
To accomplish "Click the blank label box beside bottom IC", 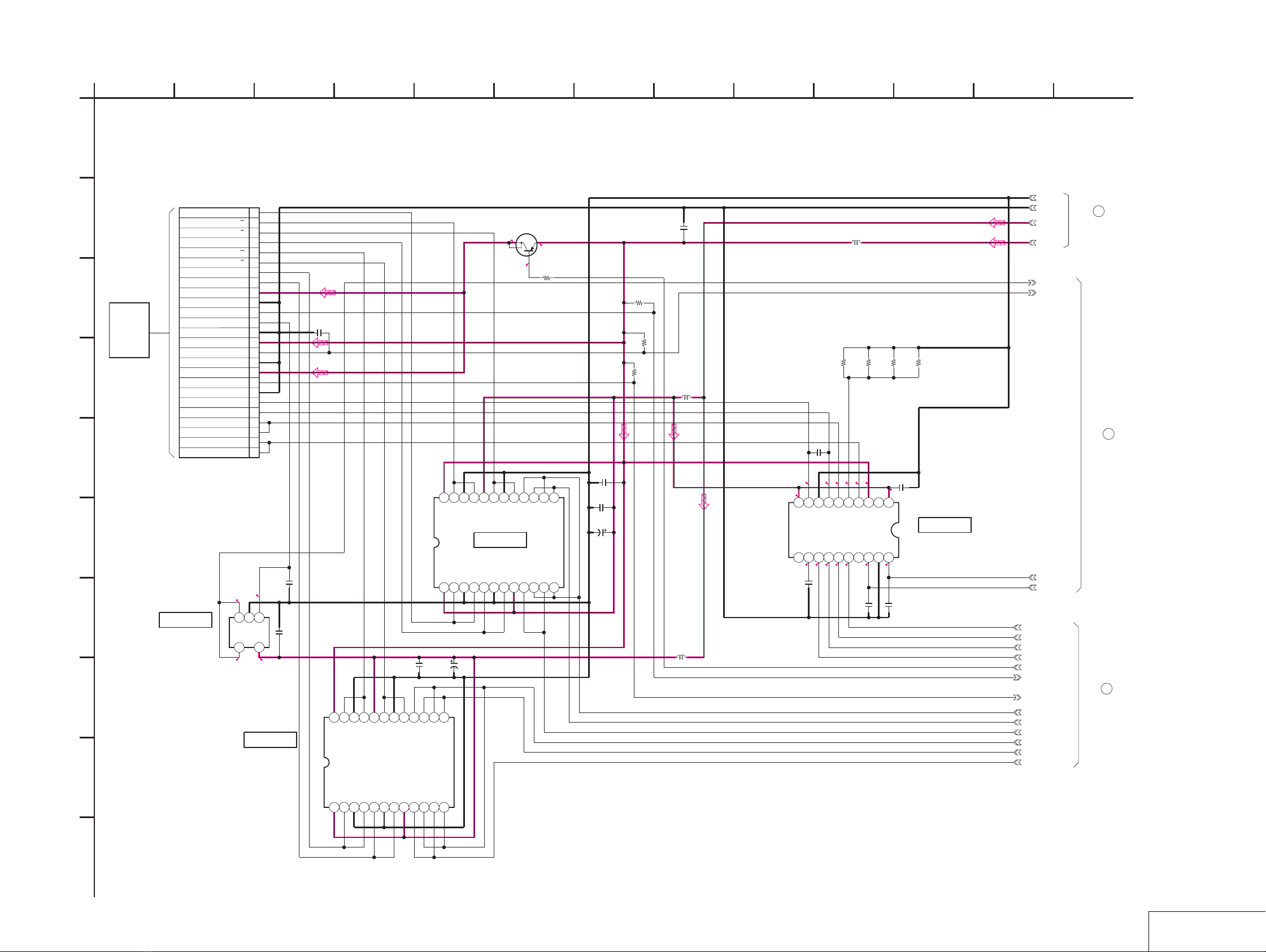I will [x=270, y=740].
